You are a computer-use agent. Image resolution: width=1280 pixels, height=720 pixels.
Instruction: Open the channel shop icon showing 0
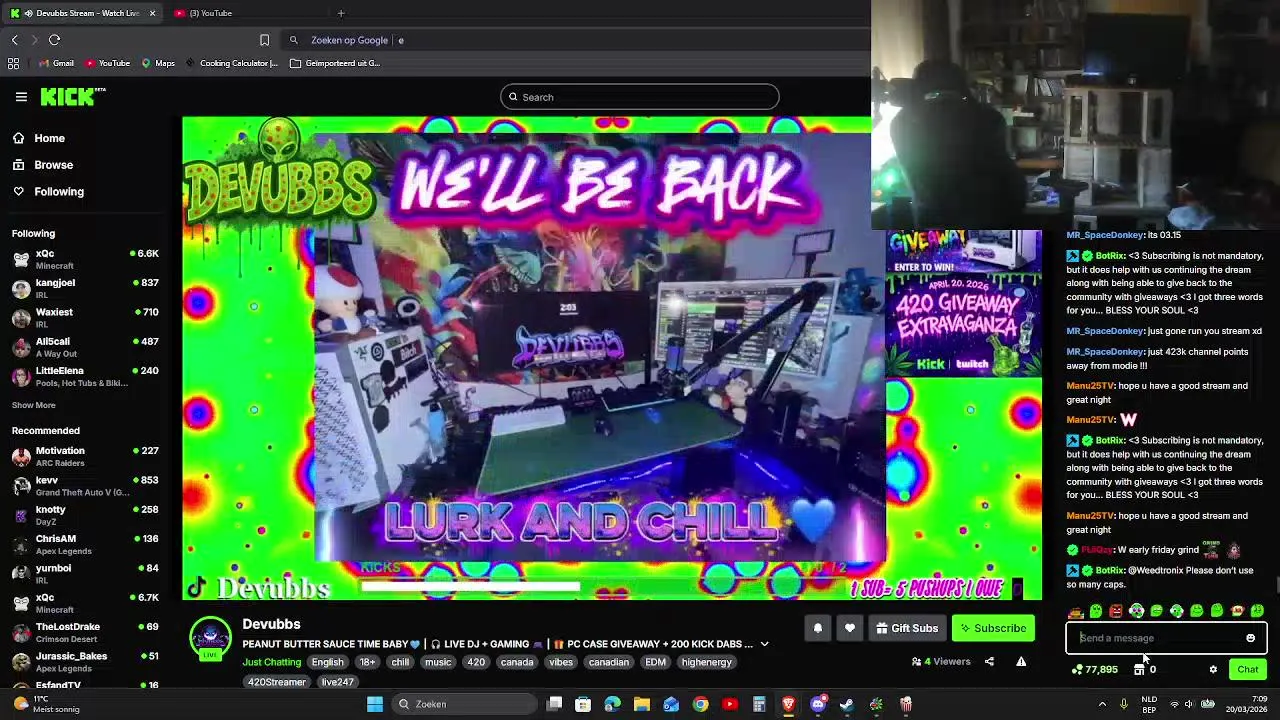coord(1144,670)
